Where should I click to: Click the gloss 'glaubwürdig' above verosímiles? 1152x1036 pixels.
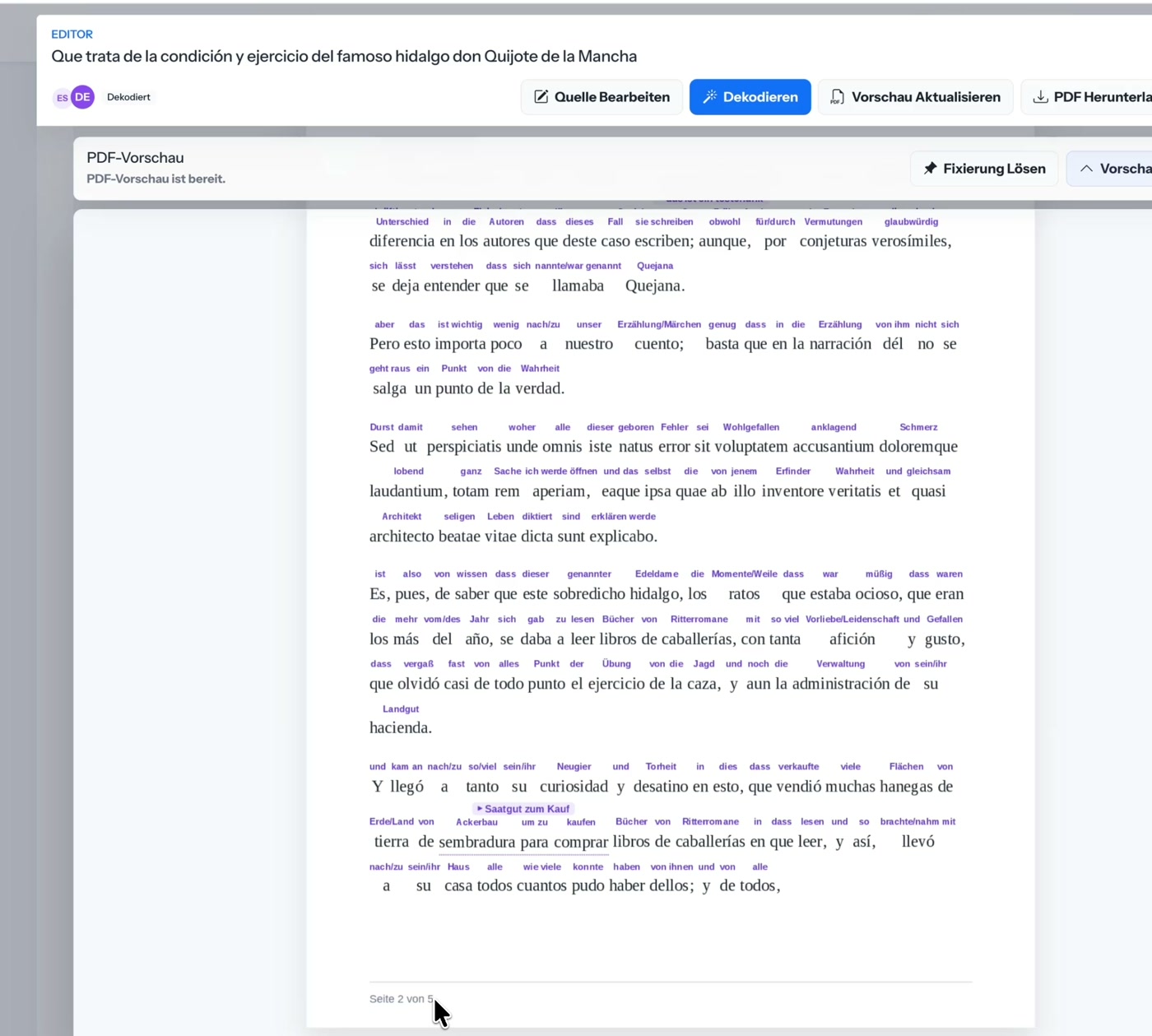[x=911, y=221]
